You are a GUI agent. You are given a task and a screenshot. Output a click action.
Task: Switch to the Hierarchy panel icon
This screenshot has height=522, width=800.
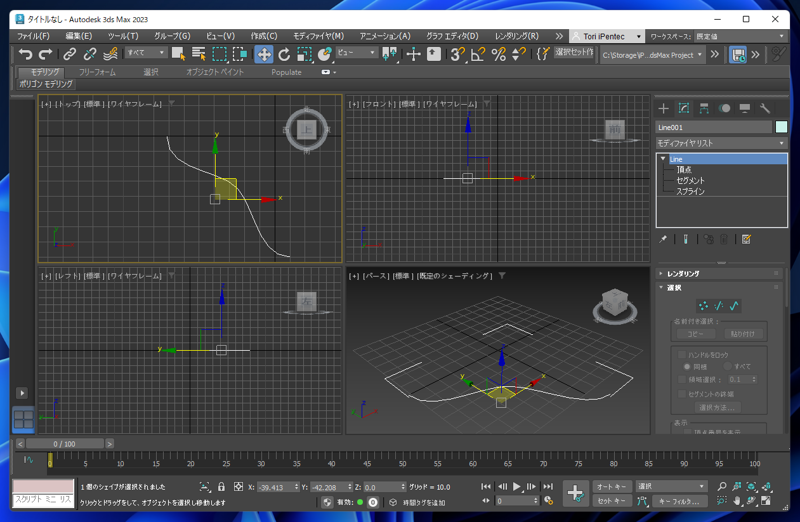click(x=704, y=108)
